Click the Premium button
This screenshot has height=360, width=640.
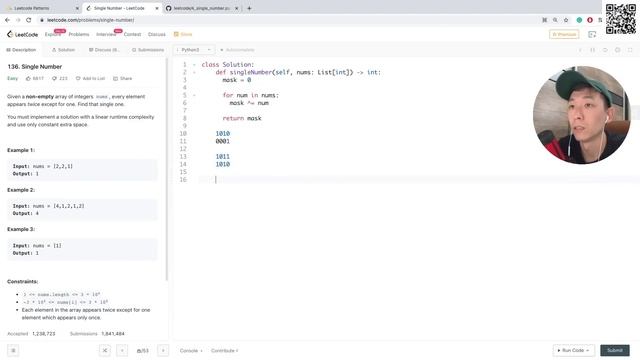pyautogui.click(x=564, y=34)
